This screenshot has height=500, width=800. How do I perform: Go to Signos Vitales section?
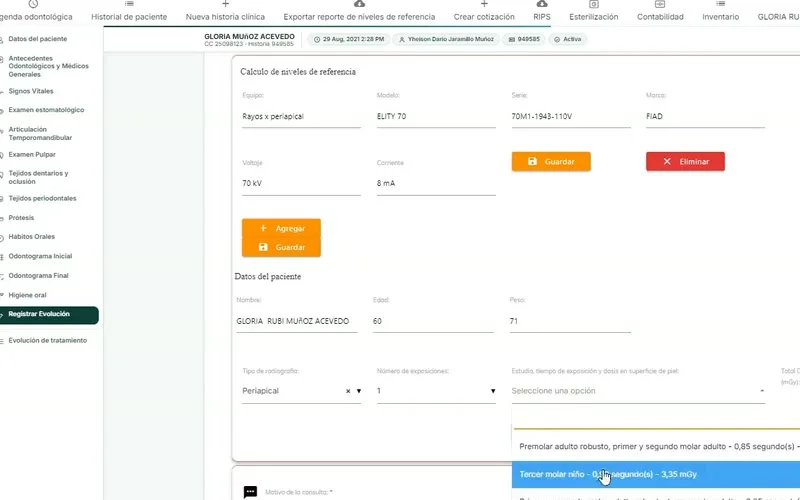point(31,91)
